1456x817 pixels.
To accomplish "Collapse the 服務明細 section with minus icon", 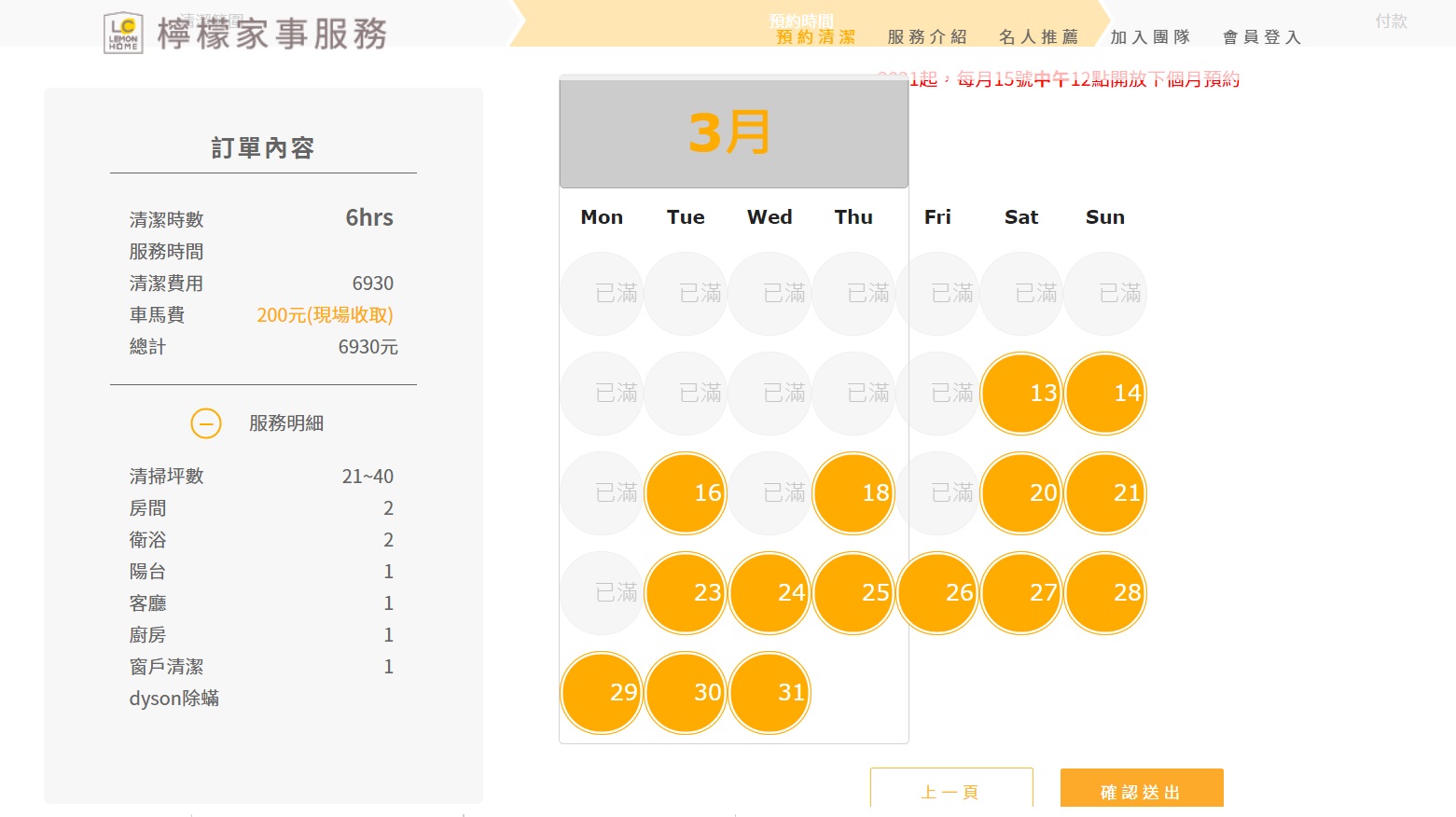I will click(206, 423).
